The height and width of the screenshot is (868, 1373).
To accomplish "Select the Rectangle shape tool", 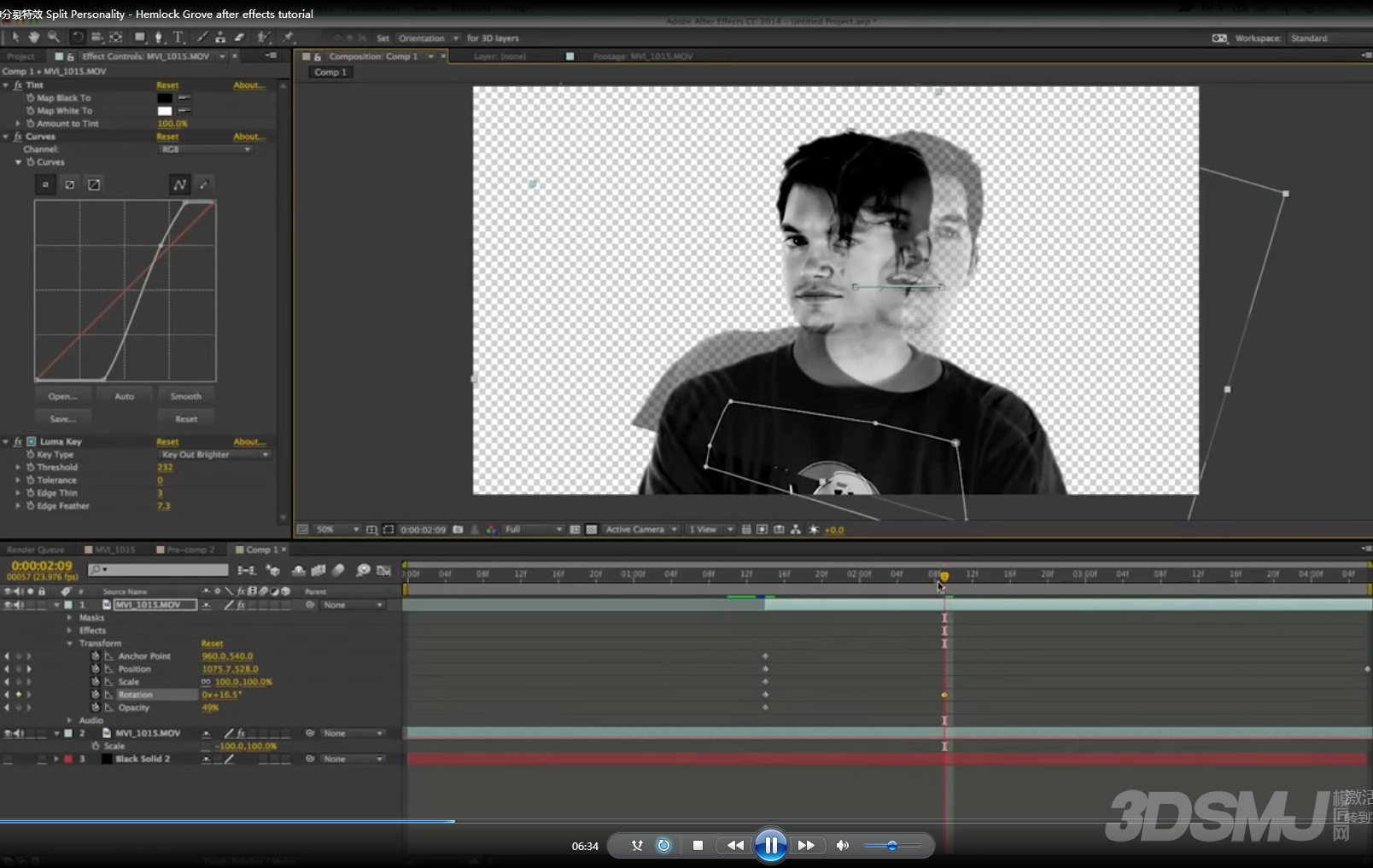I will 141,38.
